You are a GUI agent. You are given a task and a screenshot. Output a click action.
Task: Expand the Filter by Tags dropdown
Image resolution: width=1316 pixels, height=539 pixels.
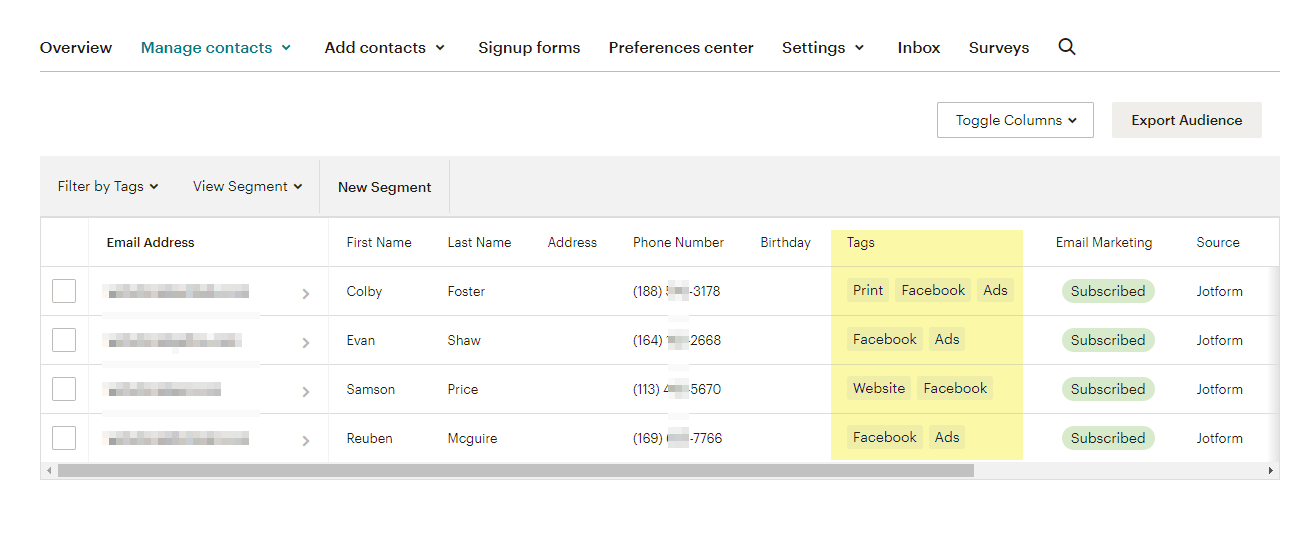click(x=108, y=187)
